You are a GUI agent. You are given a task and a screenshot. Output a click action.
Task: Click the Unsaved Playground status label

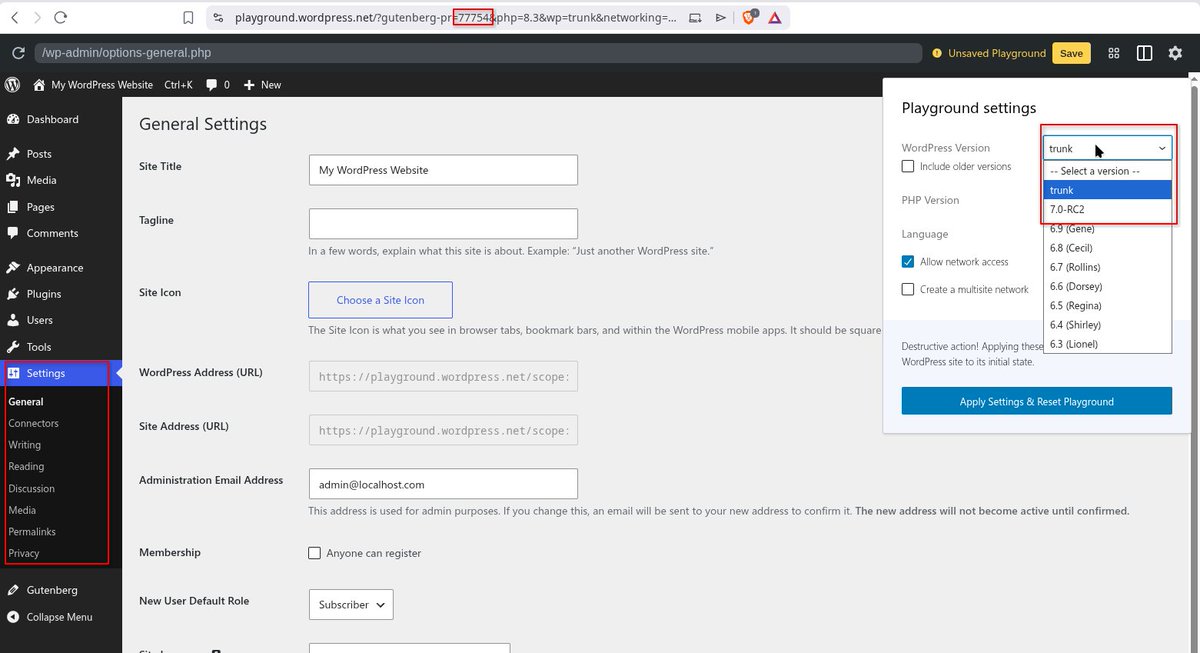[x=989, y=53]
